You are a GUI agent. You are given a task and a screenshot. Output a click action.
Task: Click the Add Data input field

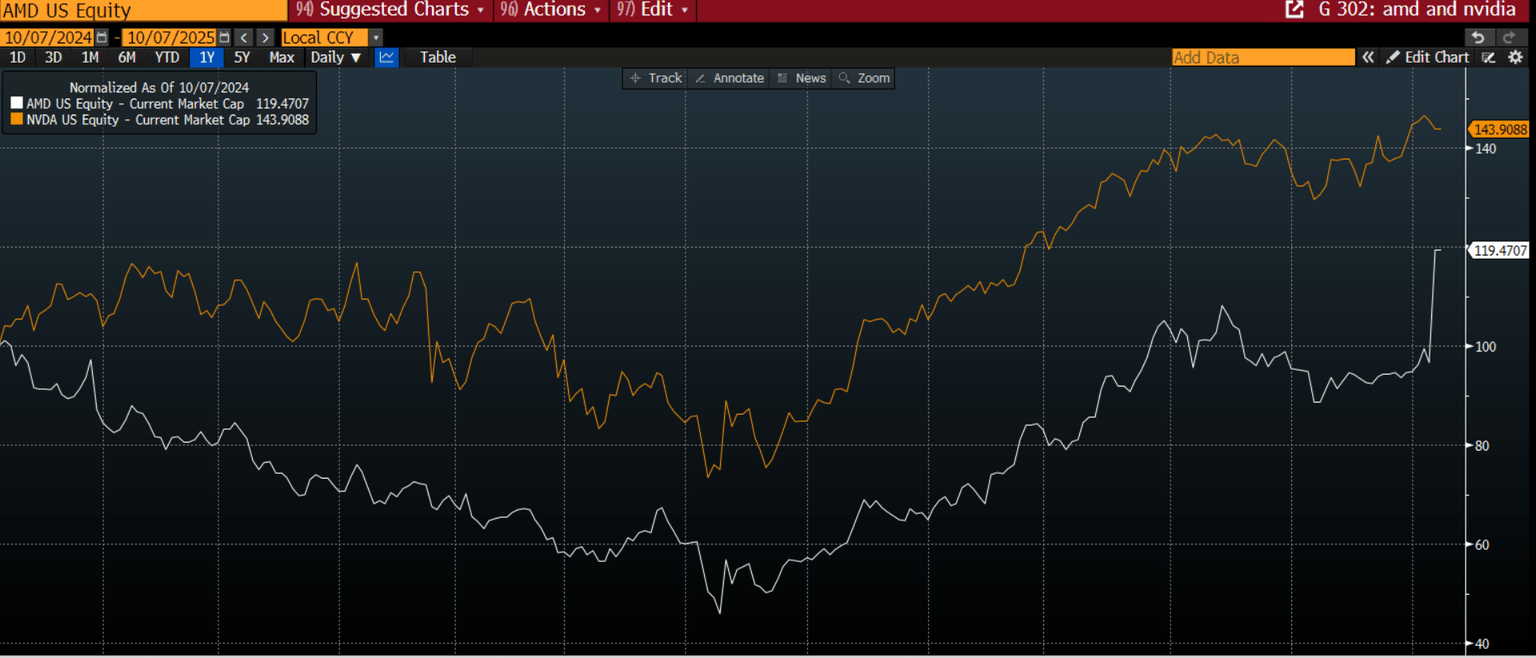coord(1263,57)
